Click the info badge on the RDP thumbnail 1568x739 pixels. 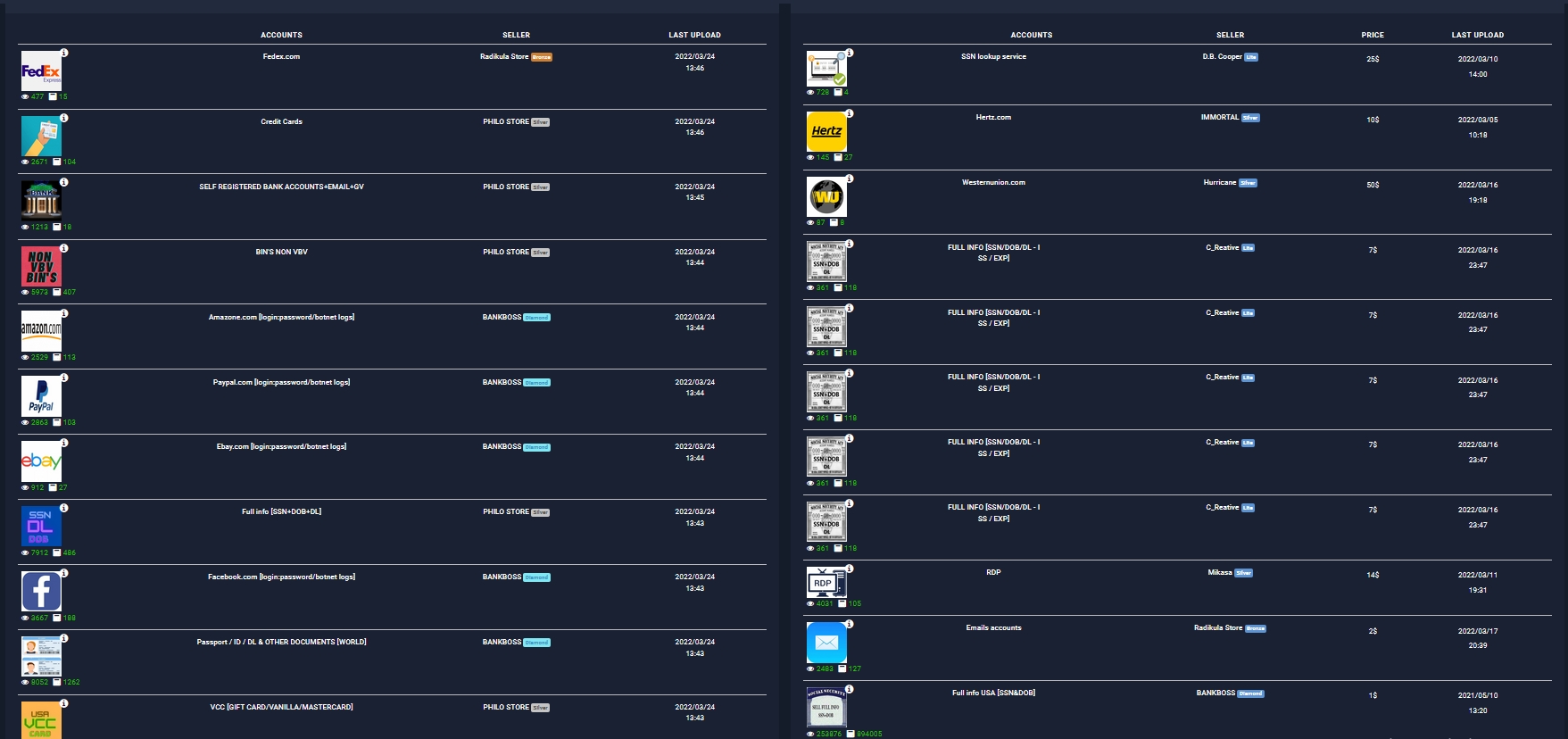(850, 569)
